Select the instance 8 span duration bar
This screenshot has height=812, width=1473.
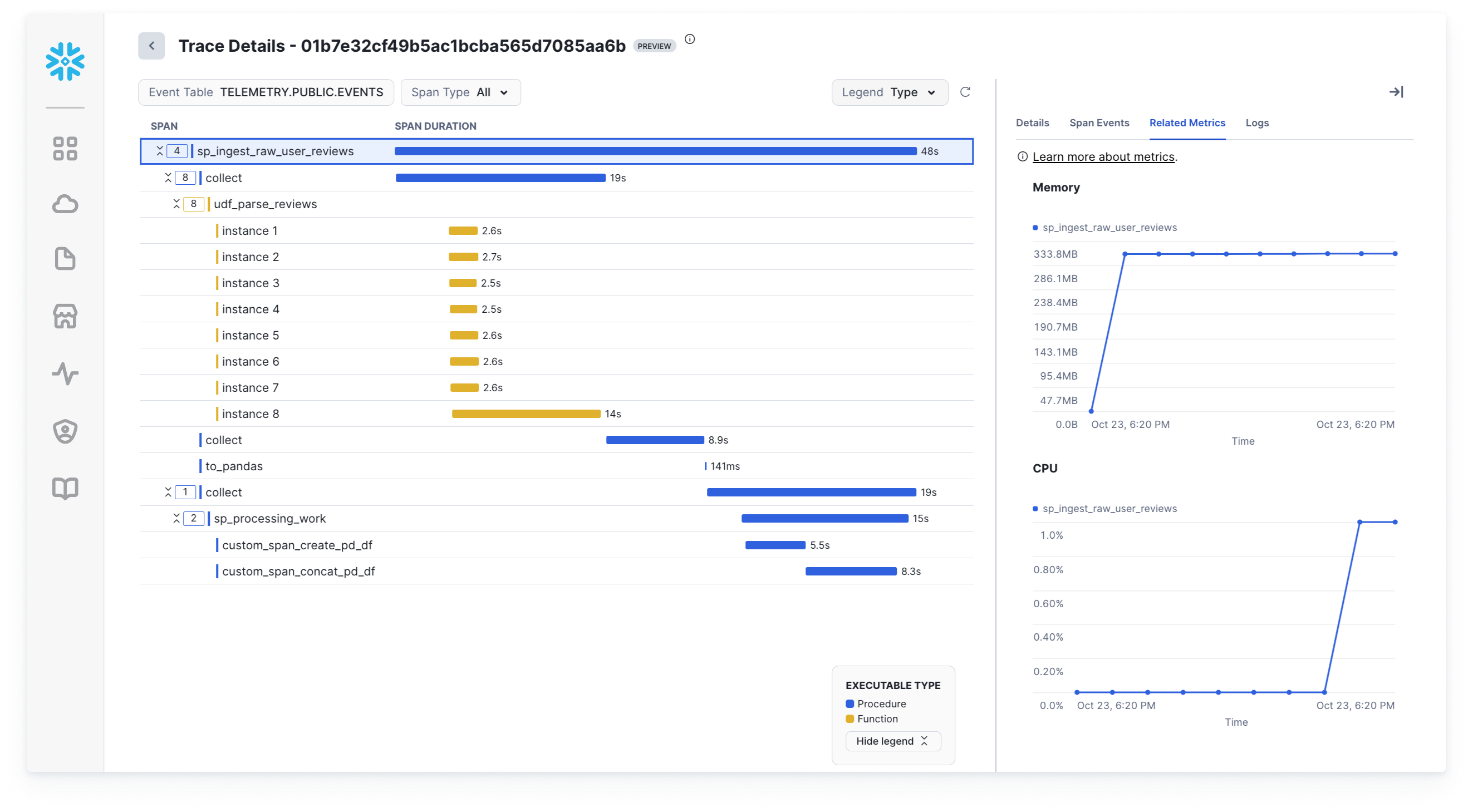526,414
